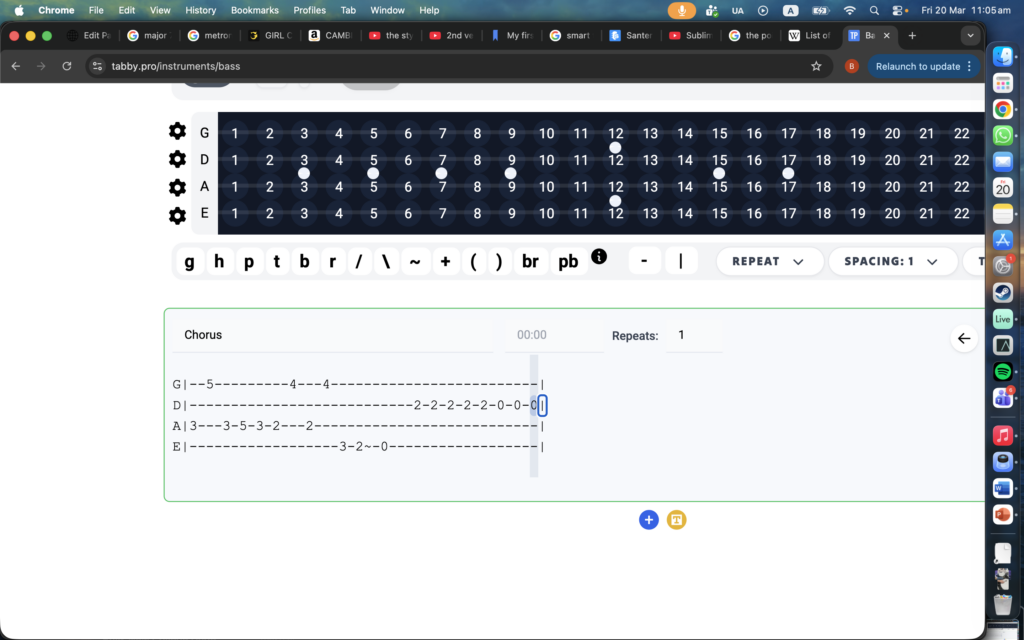This screenshot has width=1024, height=640.
Task: Insert vibrato with the ~ symbol key
Action: 414,262
